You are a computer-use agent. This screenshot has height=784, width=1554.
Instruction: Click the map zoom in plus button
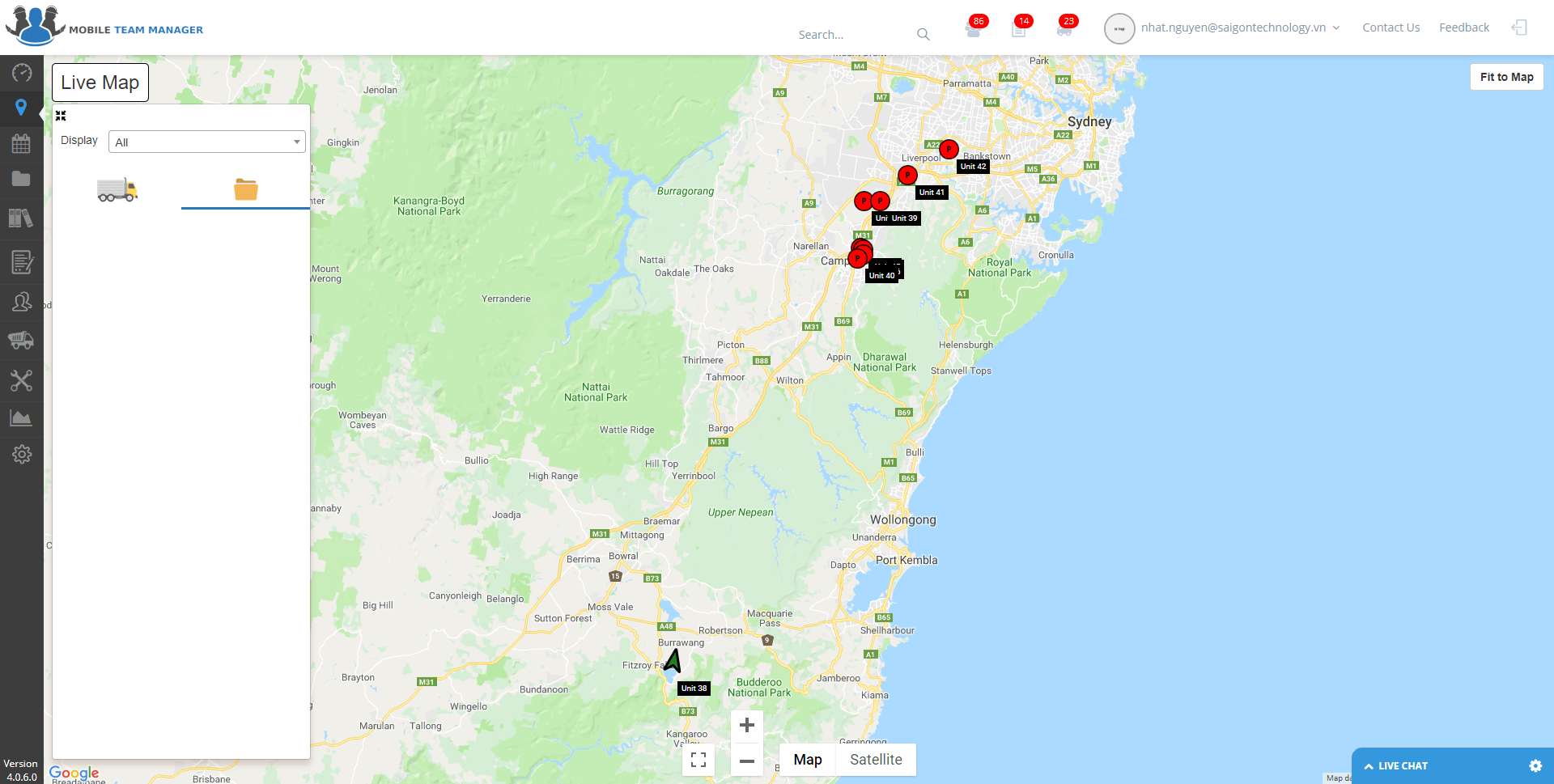coord(747,726)
